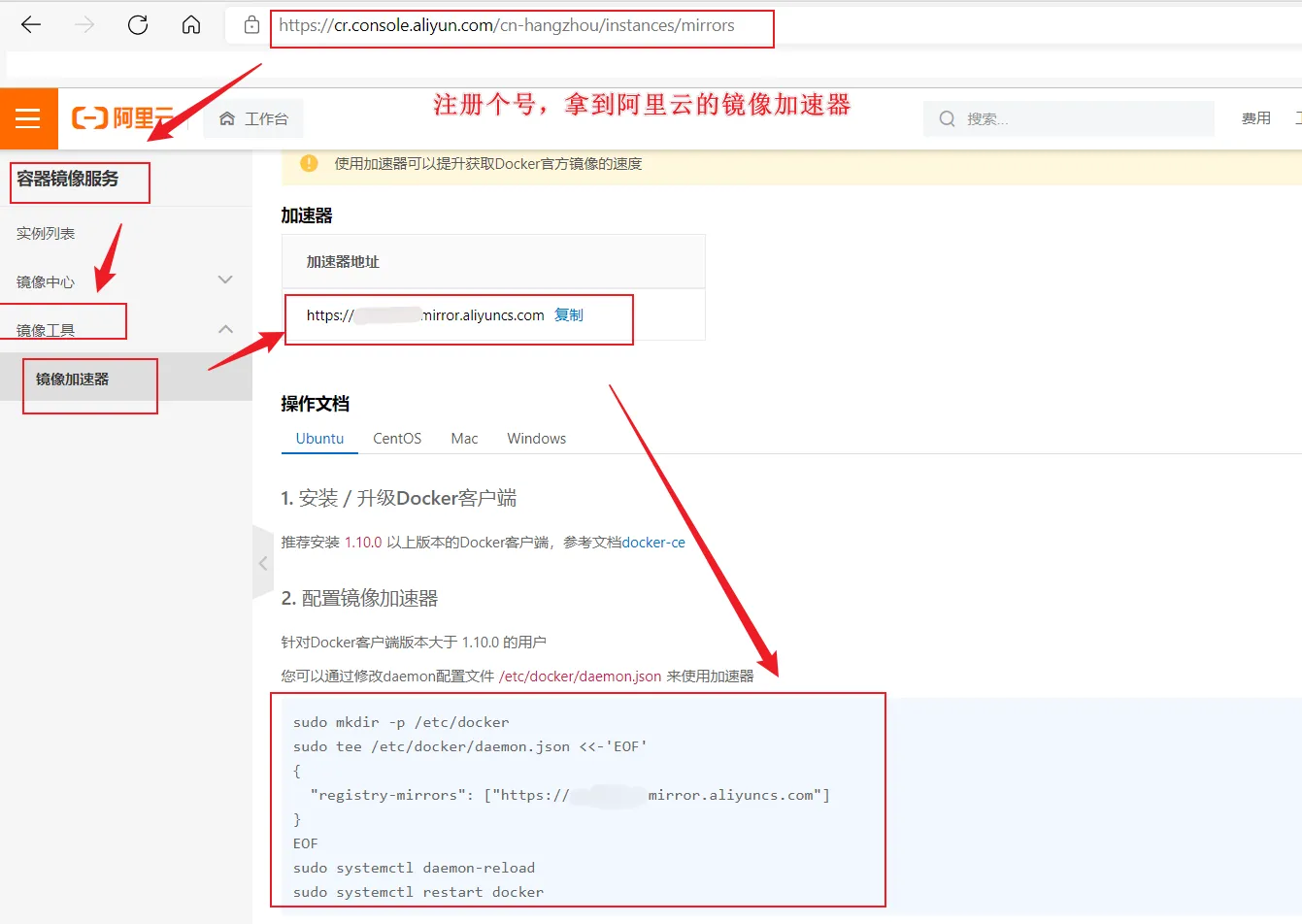Click the /etc/docker/daemon.json path text
Image resolution: width=1302 pixels, height=924 pixels.
click(580, 676)
